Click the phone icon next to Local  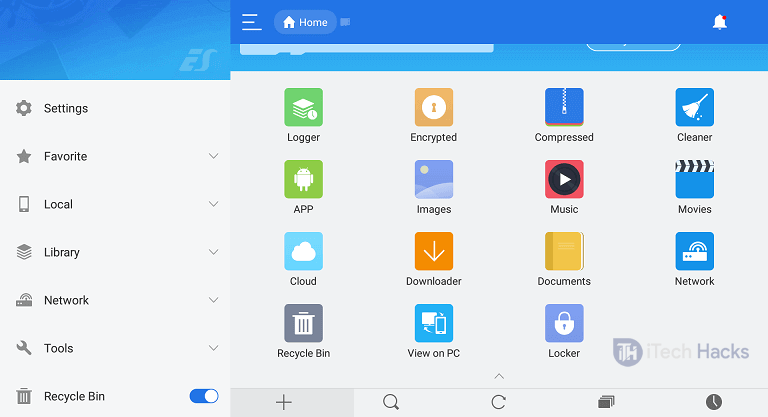click(x=24, y=204)
